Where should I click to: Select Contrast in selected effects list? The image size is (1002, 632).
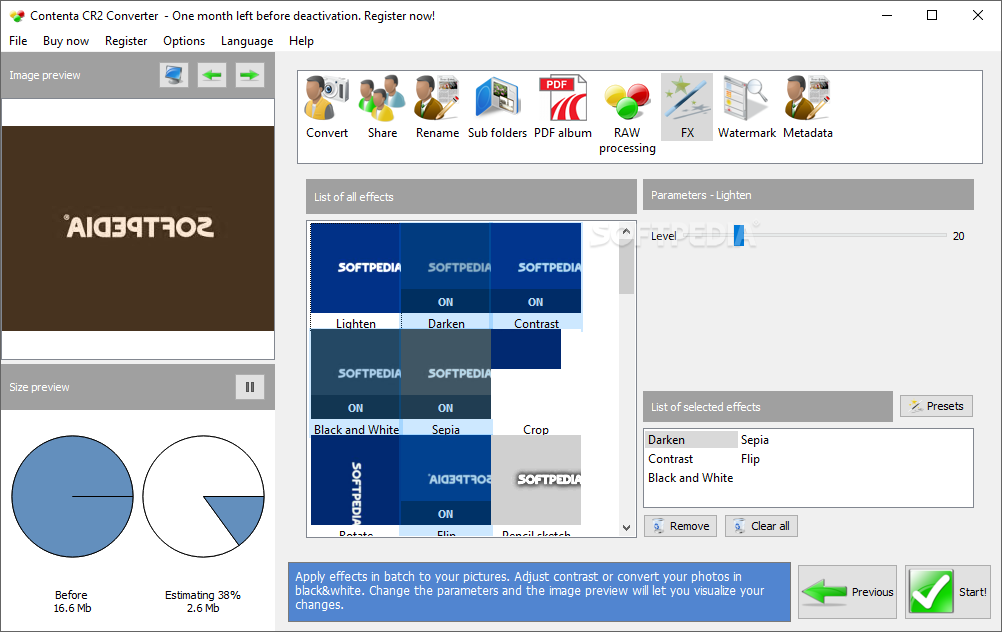670,459
